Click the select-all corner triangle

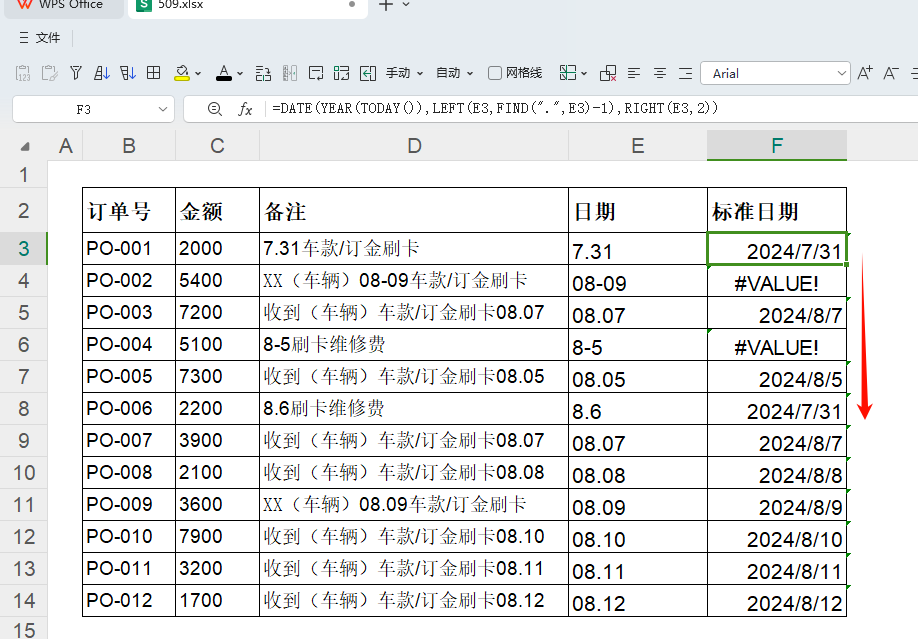25,146
